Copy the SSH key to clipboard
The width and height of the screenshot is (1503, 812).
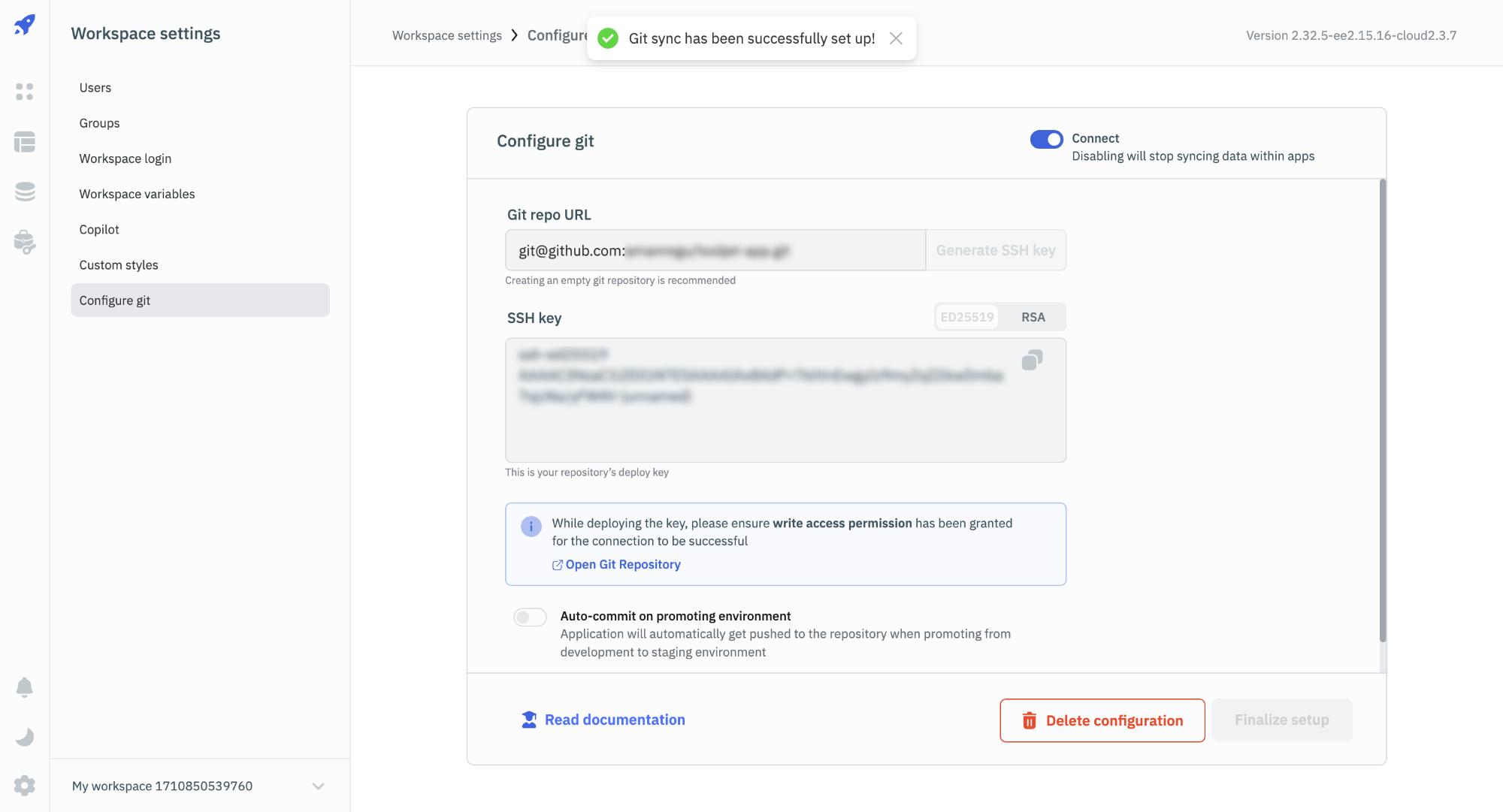click(1032, 361)
